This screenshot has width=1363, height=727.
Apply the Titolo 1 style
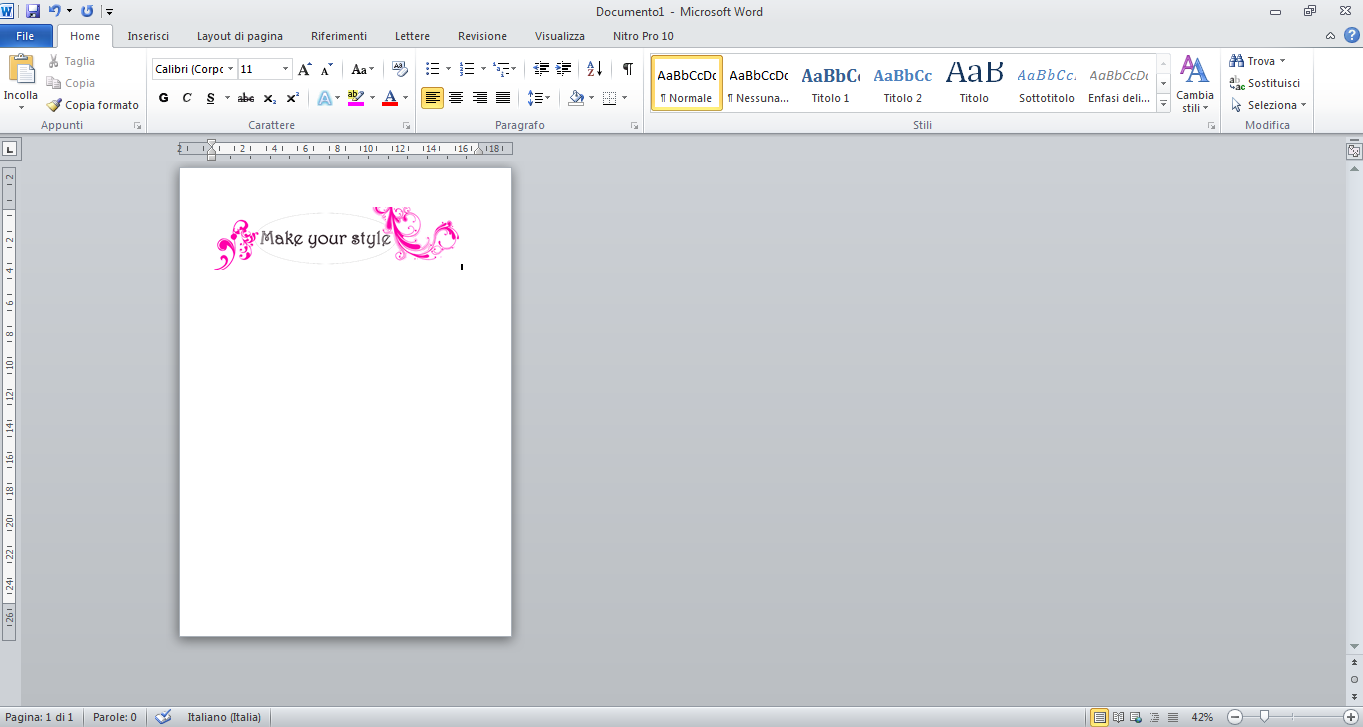click(830, 84)
